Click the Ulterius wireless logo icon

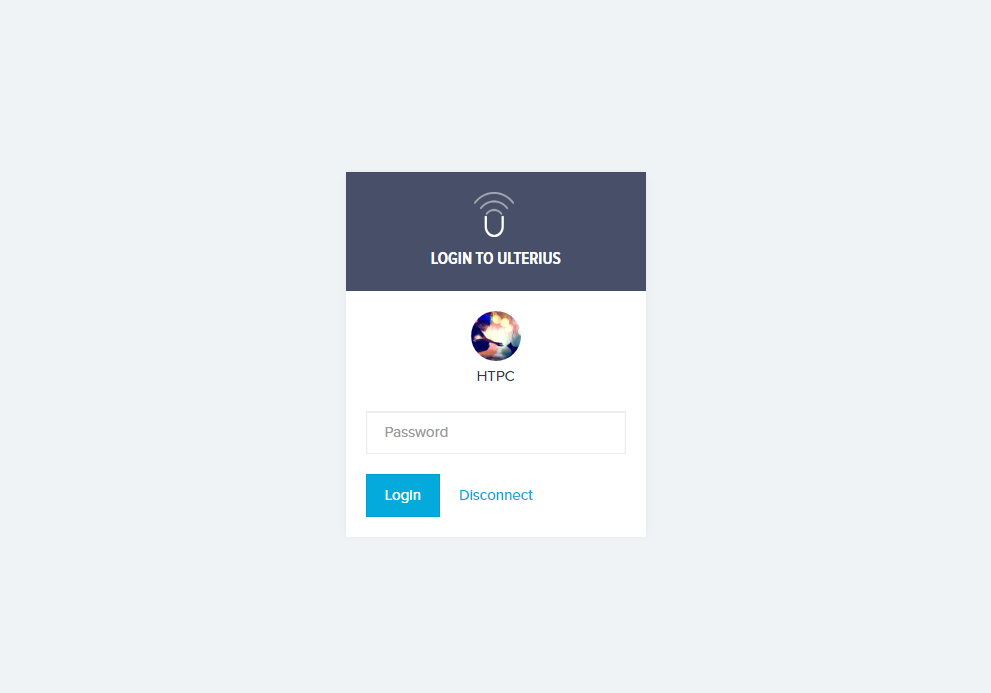point(494,214)
